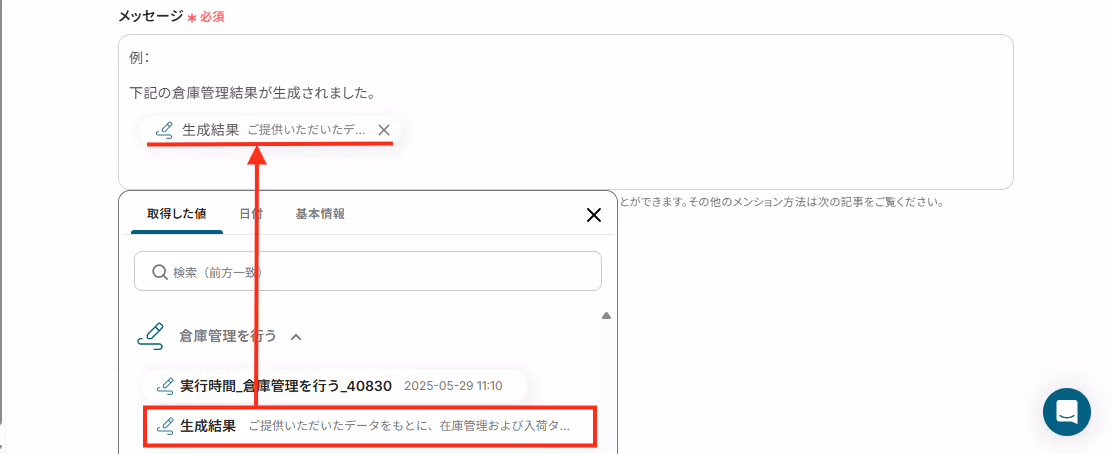The height and width of the screenshot is (454, 1112).
Task: Select the 実行時間_倉庫管理を行う_40830 value
Action: click(334, 386)
